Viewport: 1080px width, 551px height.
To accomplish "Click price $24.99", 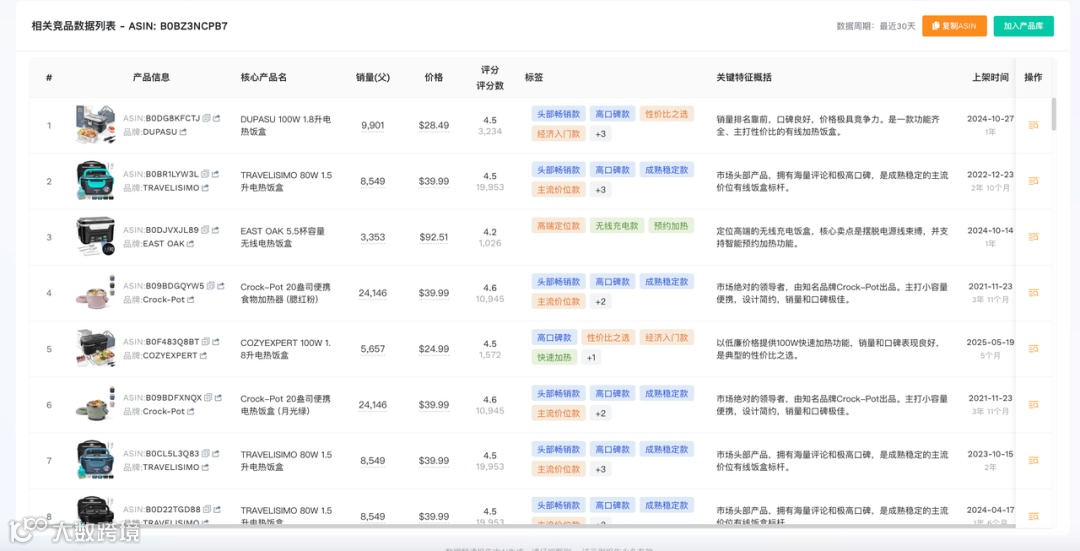I will [x=434, y=349].
